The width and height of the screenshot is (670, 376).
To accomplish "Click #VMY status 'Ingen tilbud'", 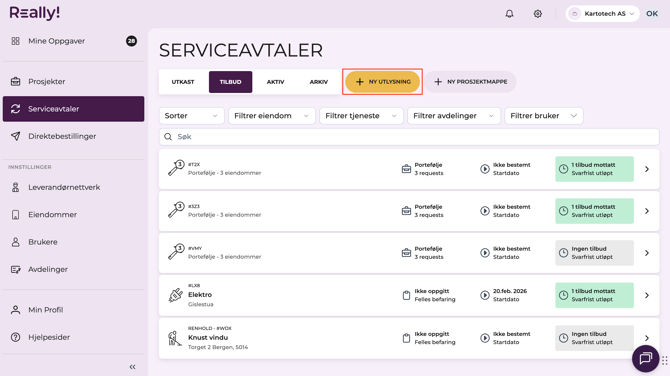I will pos(594,253).
